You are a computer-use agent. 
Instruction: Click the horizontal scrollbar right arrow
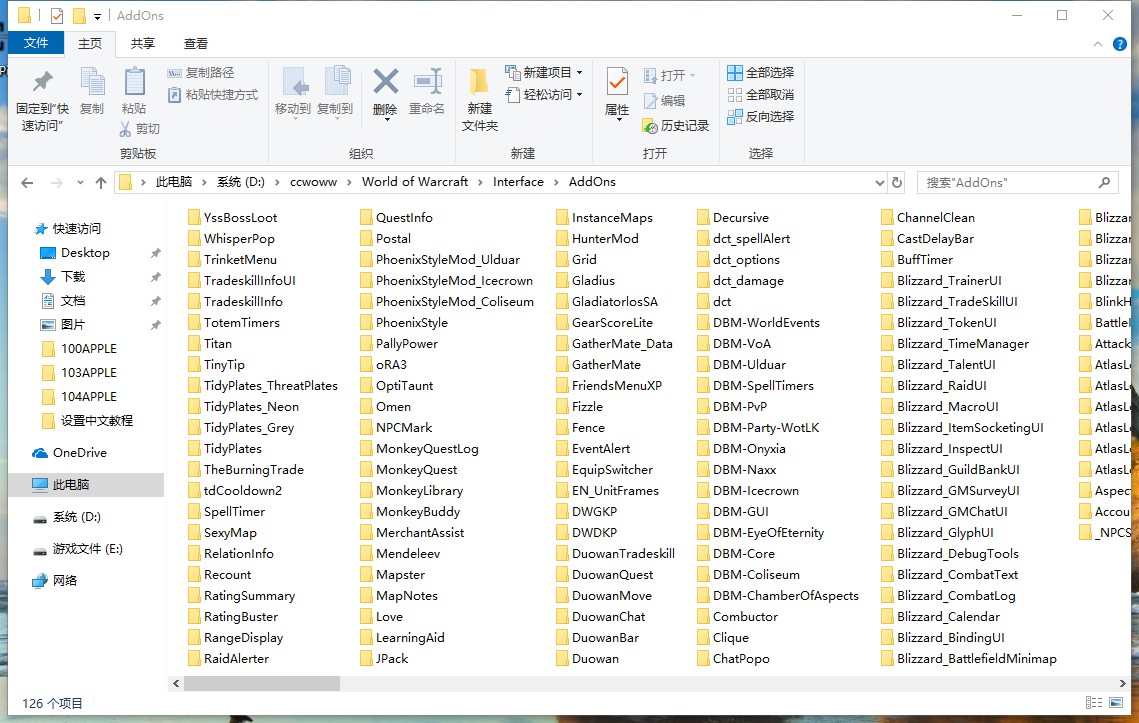coord(1123,684)
